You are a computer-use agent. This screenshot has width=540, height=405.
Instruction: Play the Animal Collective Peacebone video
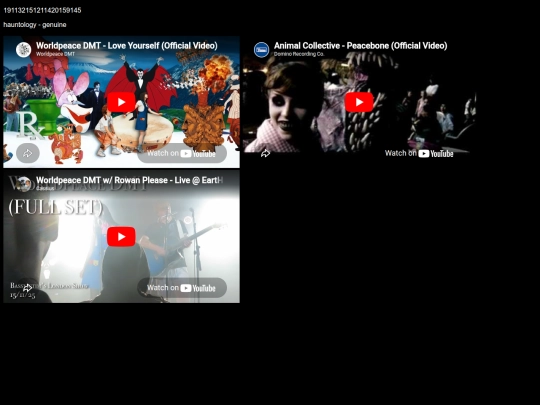coord(359,102)
